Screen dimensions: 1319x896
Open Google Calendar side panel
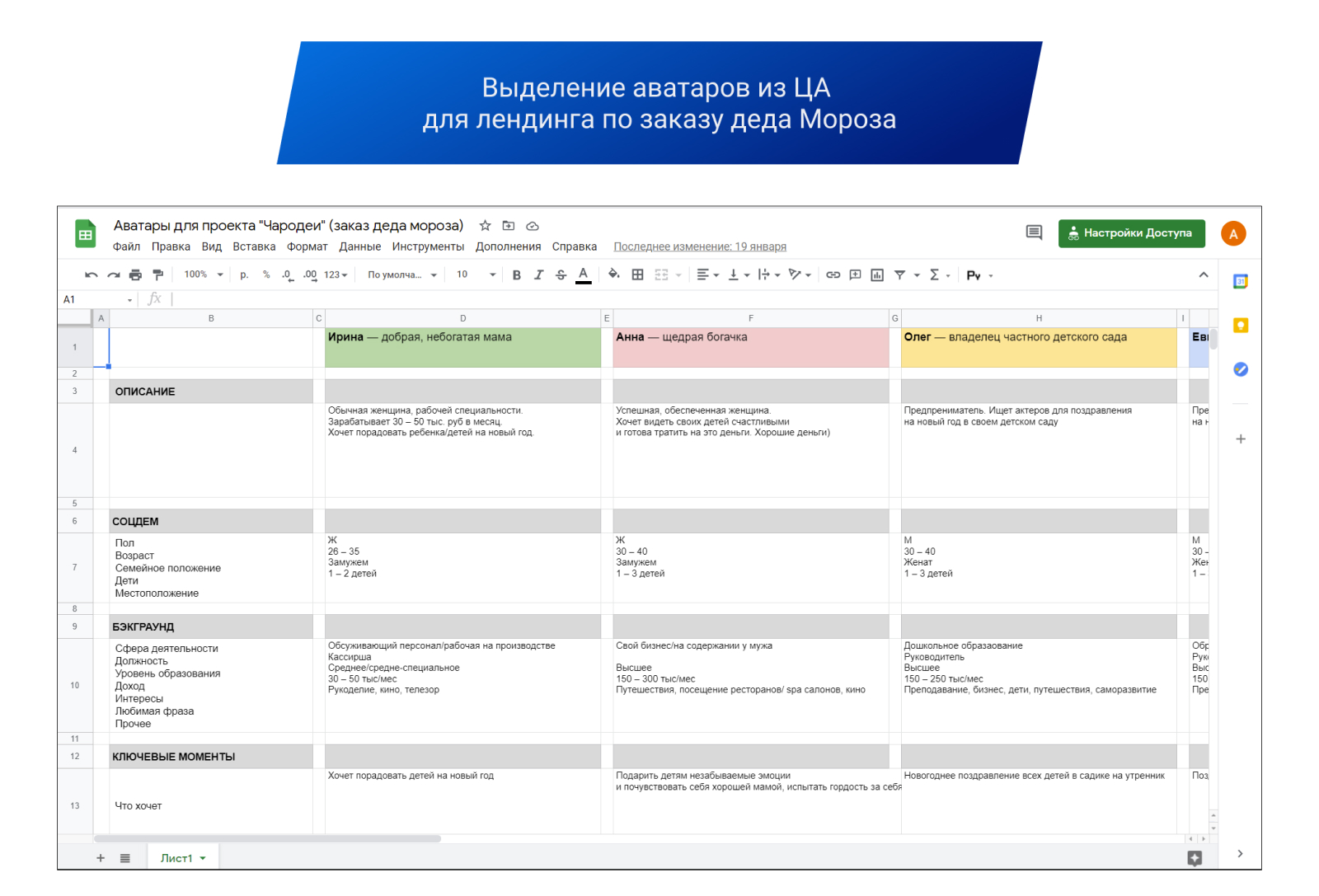(x=1241, y=282)
